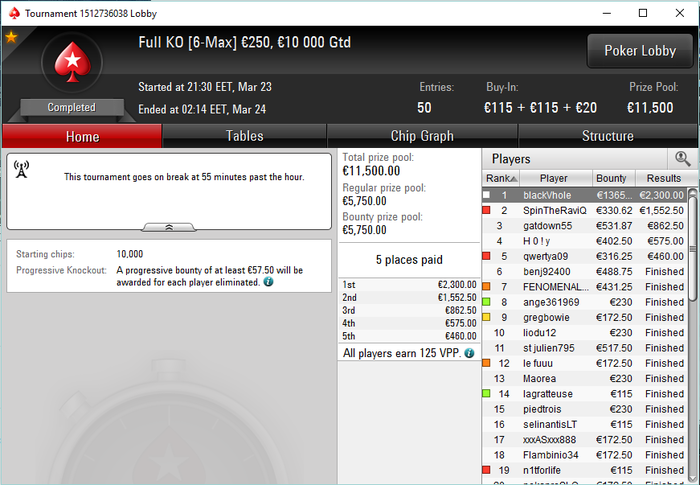The image size is (700, 485).
Task: Click the PokerStars red spade logo
Action: coord(72,63)
